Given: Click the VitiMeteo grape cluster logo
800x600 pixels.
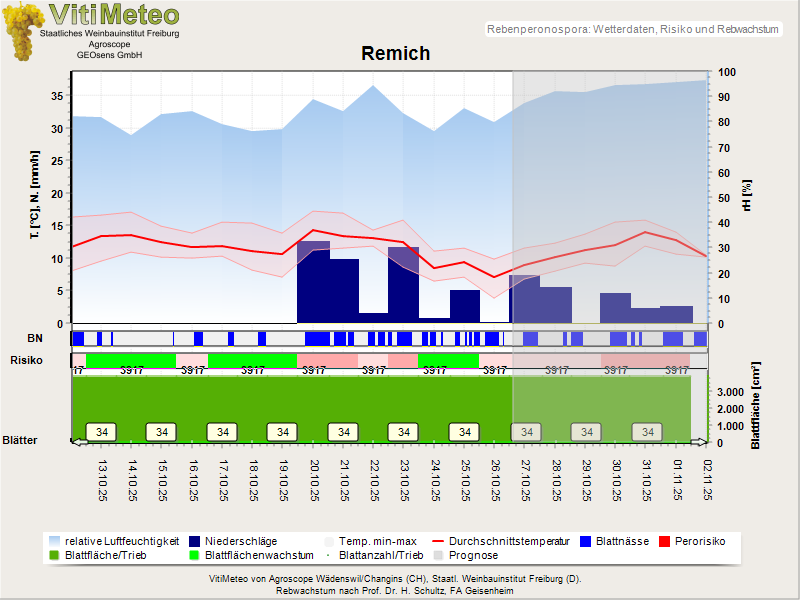Looking at the screenshot, I should click(x=20, y=30).
